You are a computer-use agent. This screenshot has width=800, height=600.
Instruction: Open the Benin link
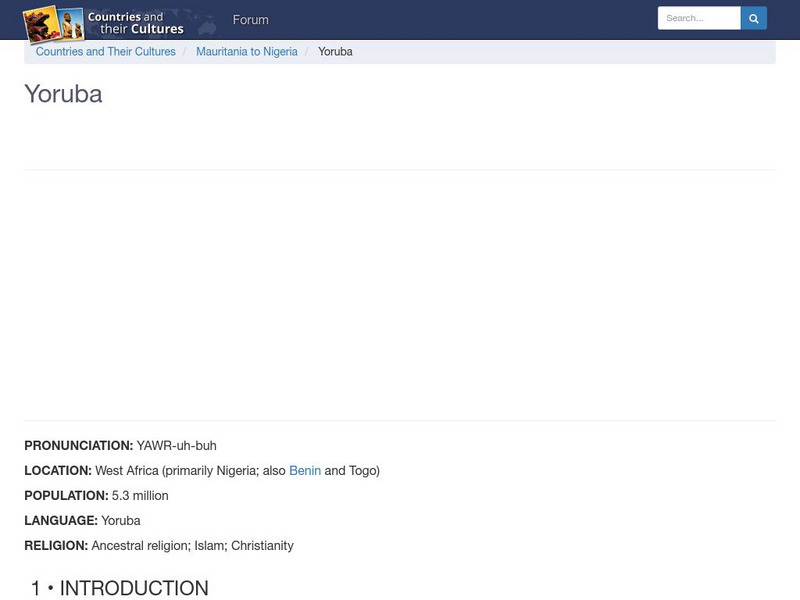(x=305, y=470)
